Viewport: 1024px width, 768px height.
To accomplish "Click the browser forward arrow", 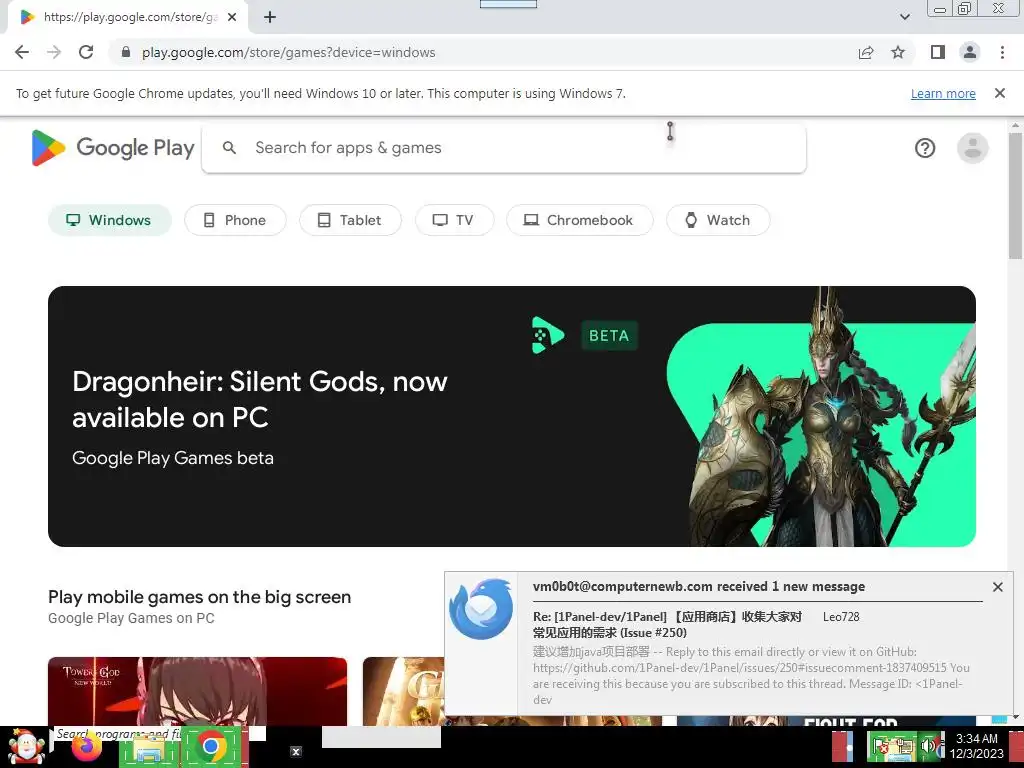I will [x=54, y=52].
